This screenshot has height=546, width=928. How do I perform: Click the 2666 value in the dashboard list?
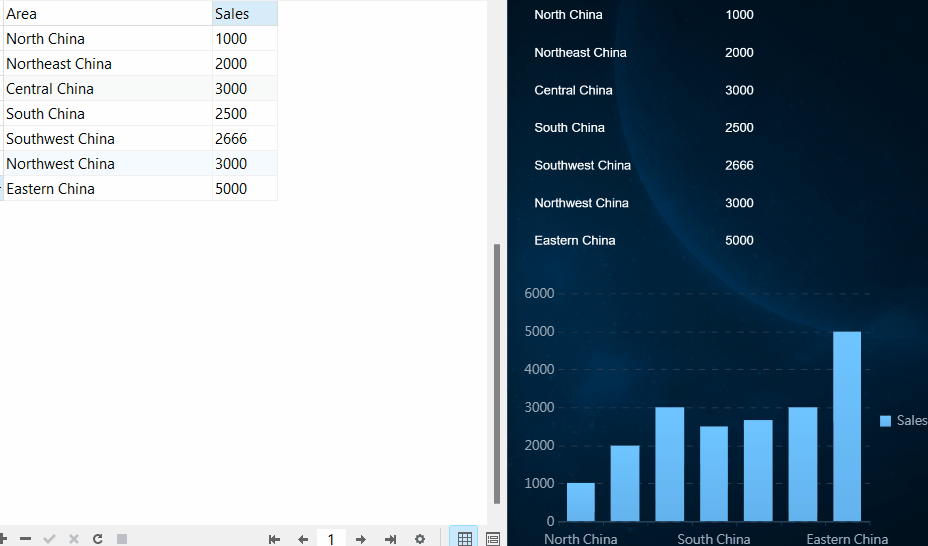click(739, 165)
